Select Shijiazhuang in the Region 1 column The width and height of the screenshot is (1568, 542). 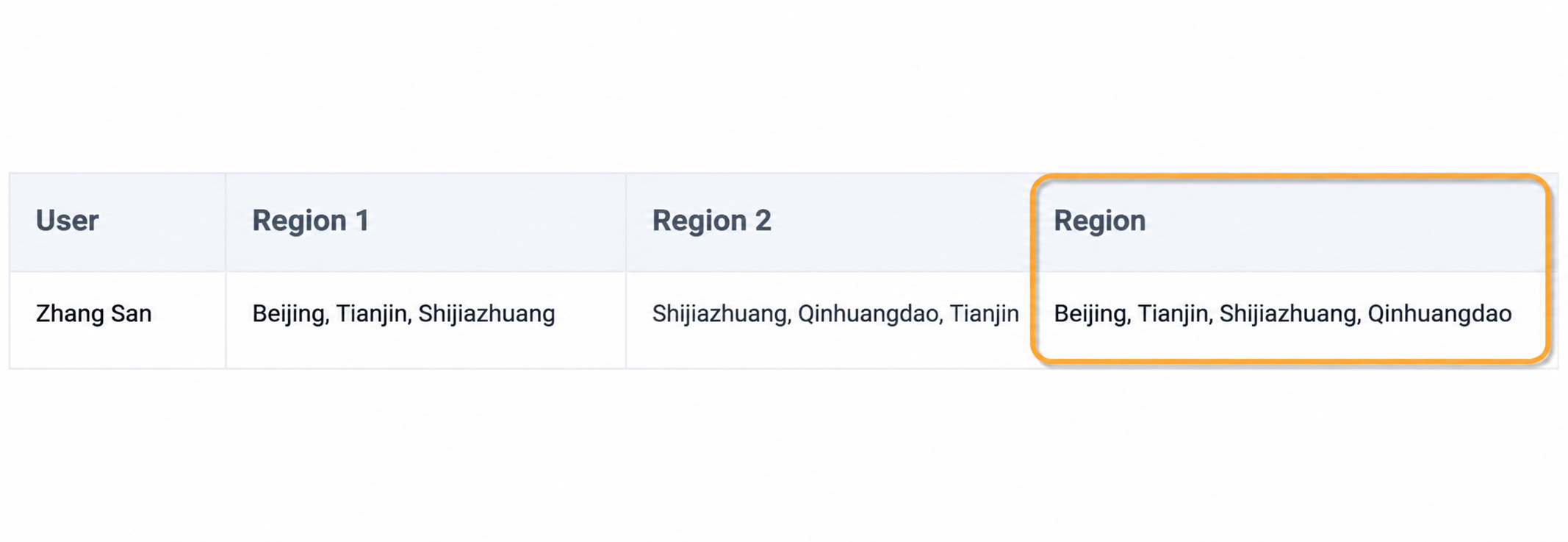click(487, 314)
